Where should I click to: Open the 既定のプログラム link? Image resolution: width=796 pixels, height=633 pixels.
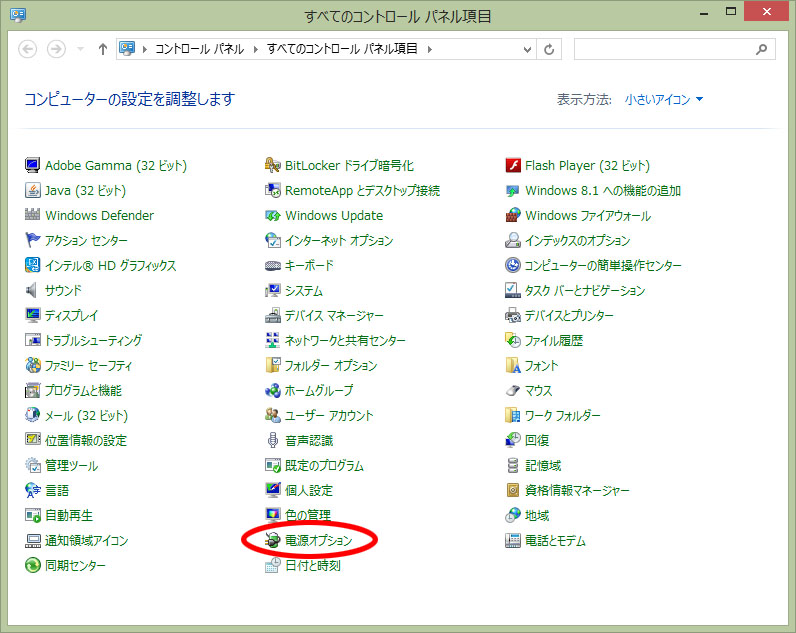point(324,465)
